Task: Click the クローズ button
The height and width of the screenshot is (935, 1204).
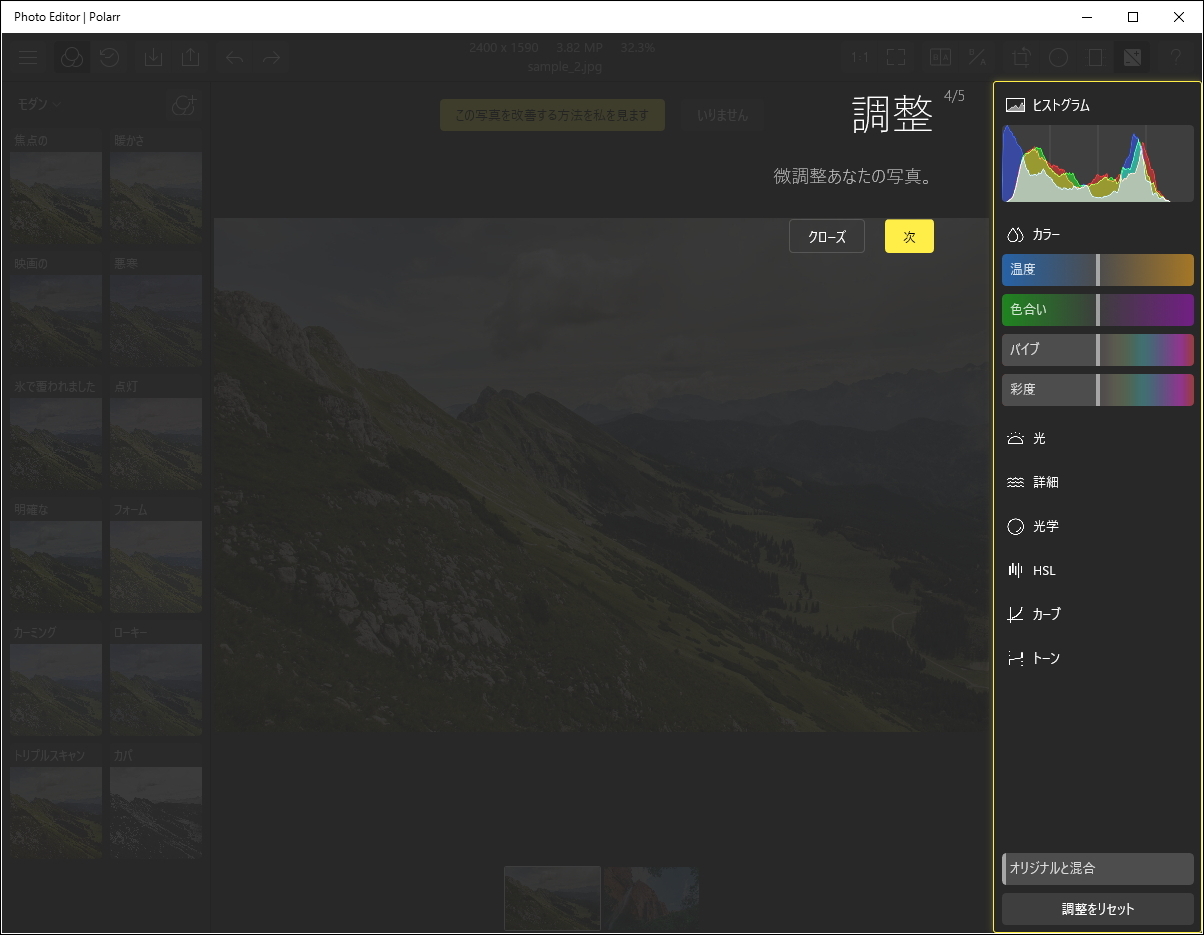Action: [x=827, y=236]
